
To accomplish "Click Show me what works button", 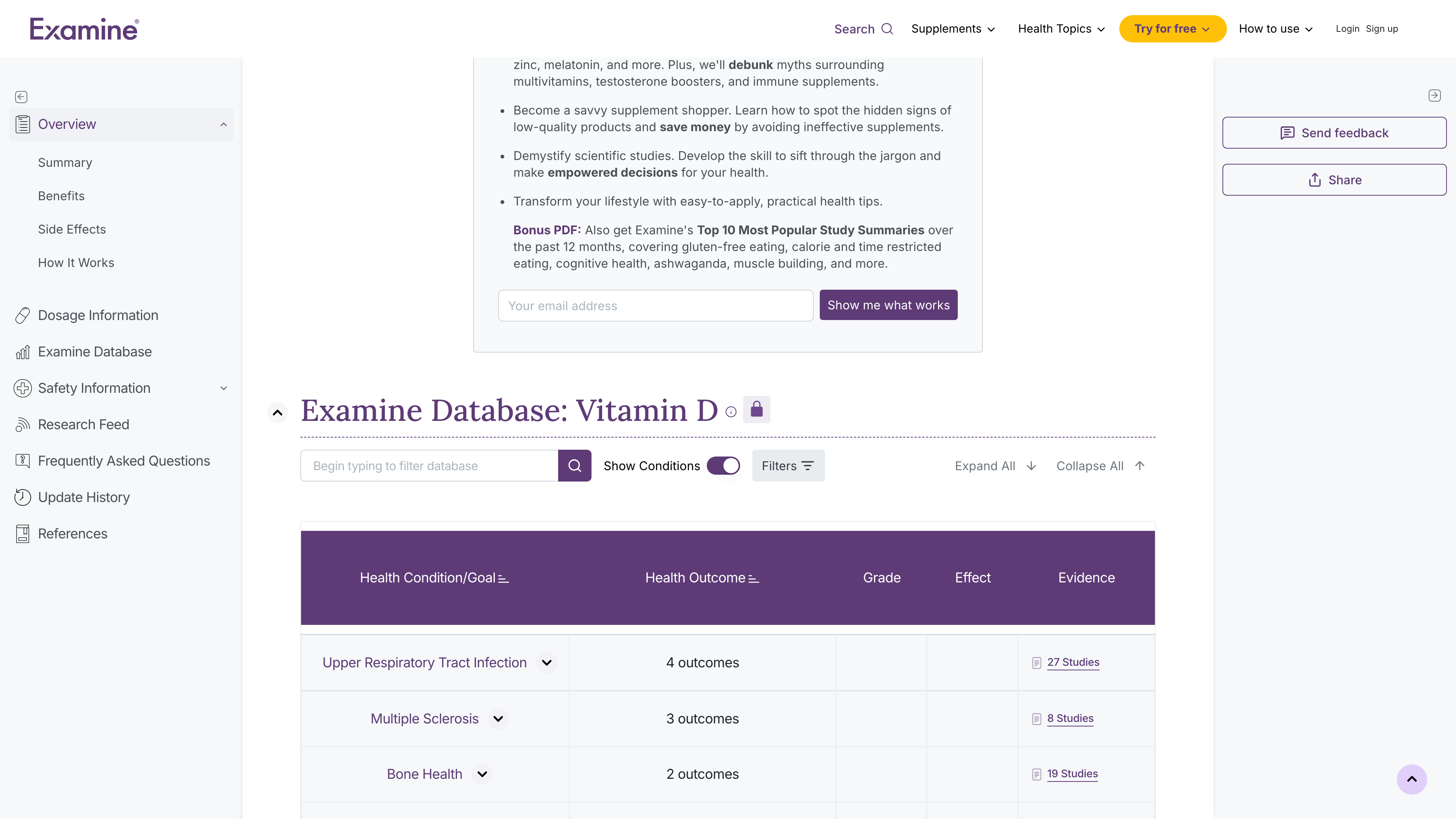I will pyautogui.click(x=888, y=305).
